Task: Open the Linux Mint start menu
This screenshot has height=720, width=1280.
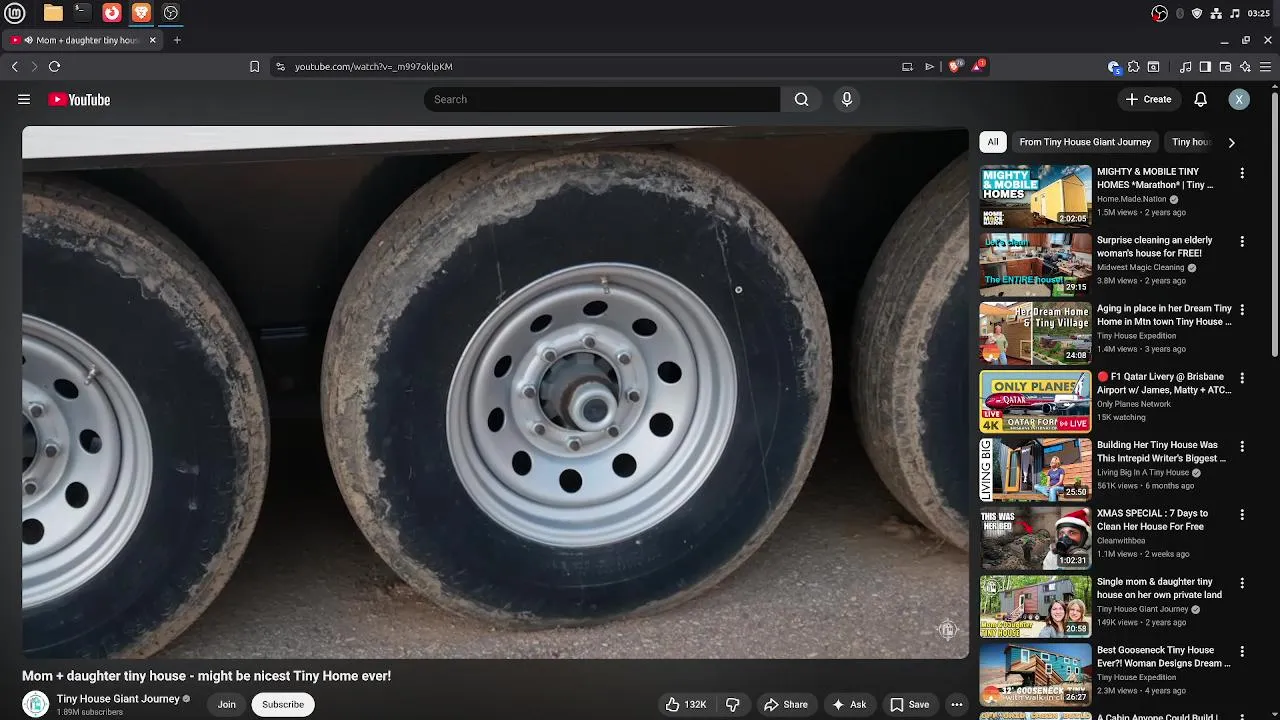Action: [x=17, y=13]
